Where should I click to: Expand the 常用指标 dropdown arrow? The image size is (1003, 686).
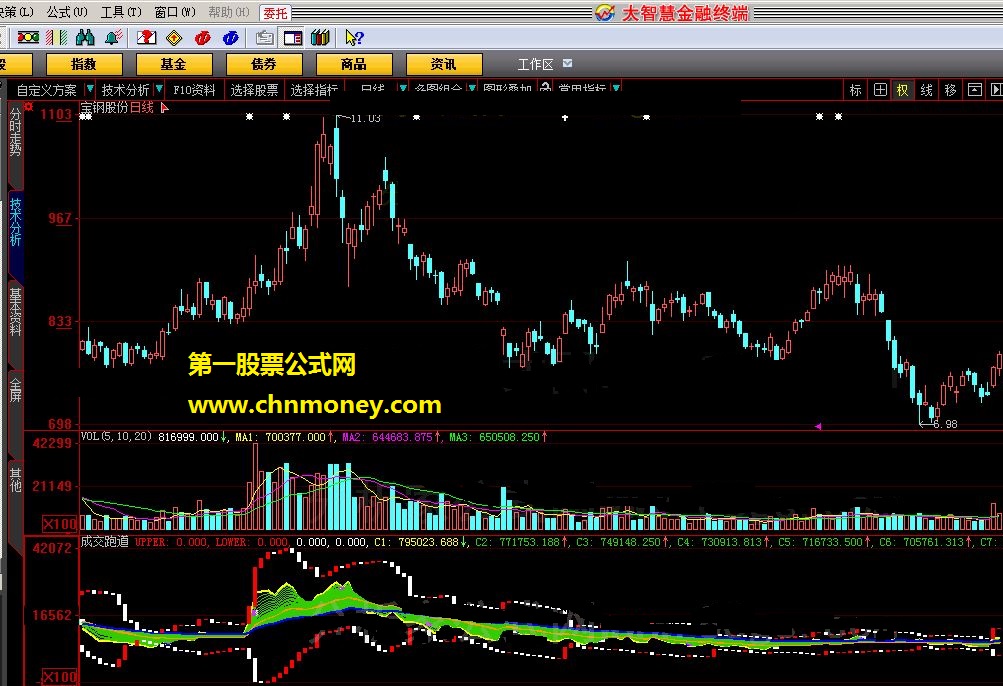tap(616, 88)
